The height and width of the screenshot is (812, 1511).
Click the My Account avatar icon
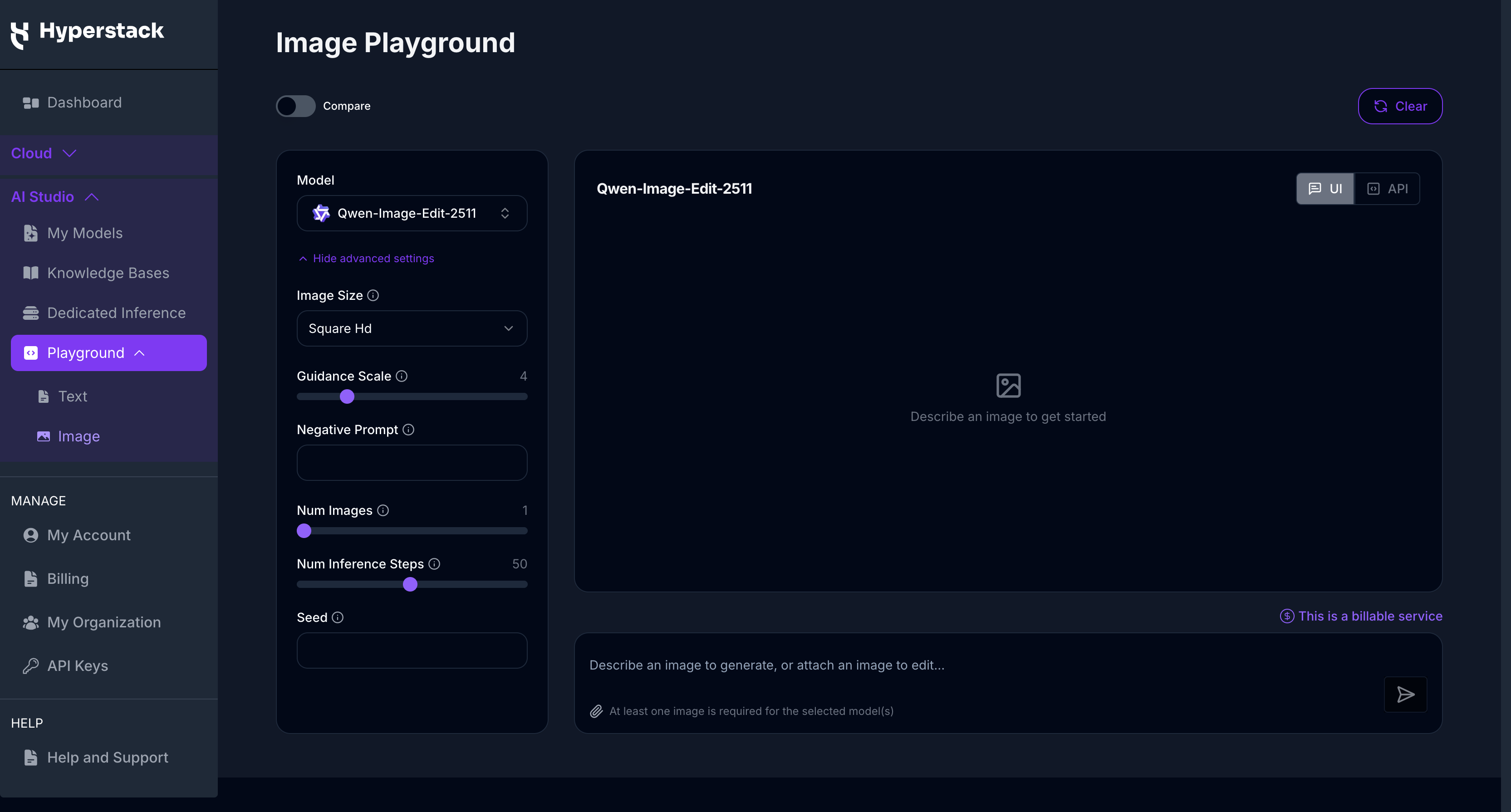click(x=30, y=535)
